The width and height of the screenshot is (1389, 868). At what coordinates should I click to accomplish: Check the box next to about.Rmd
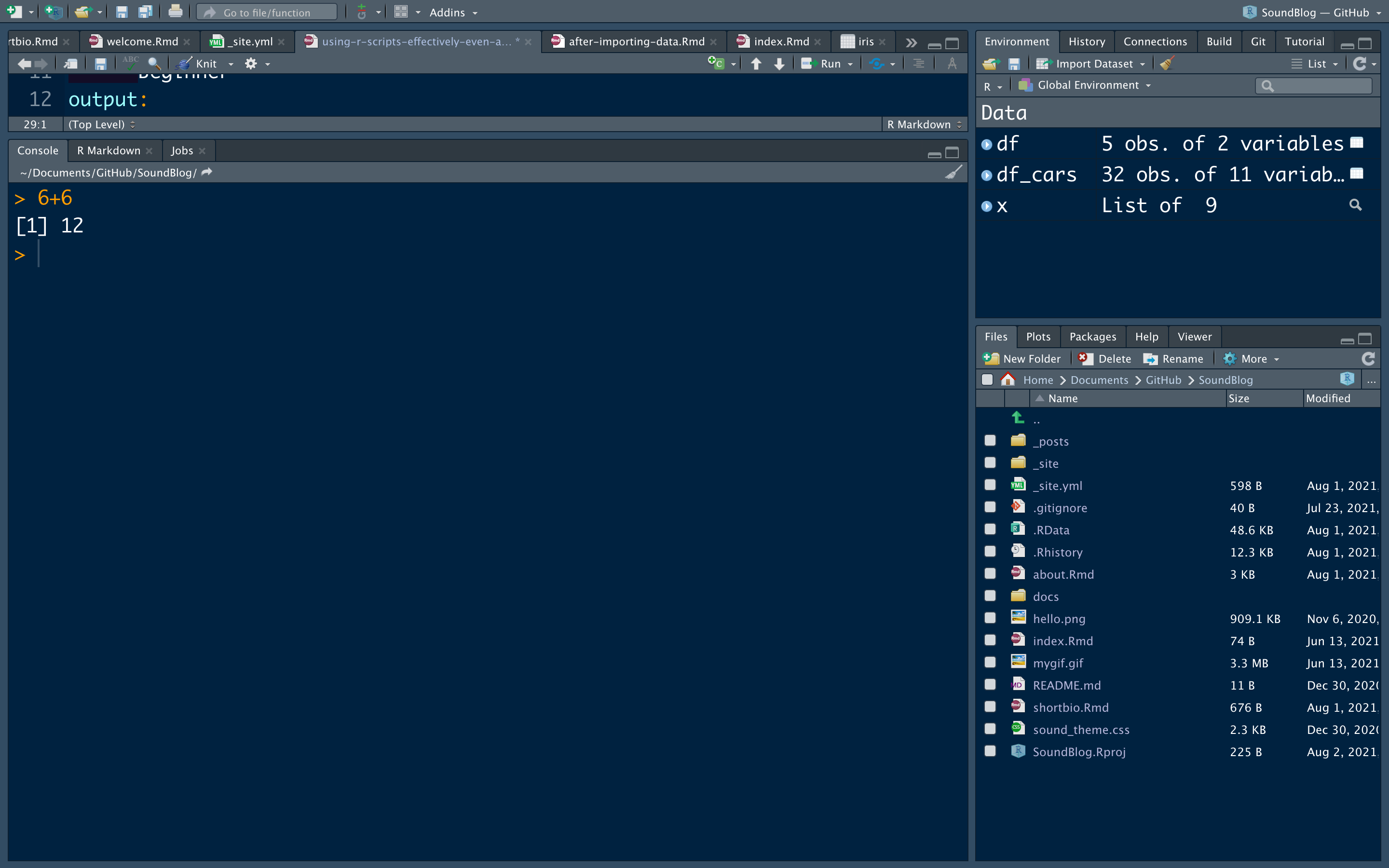[990, 573]
